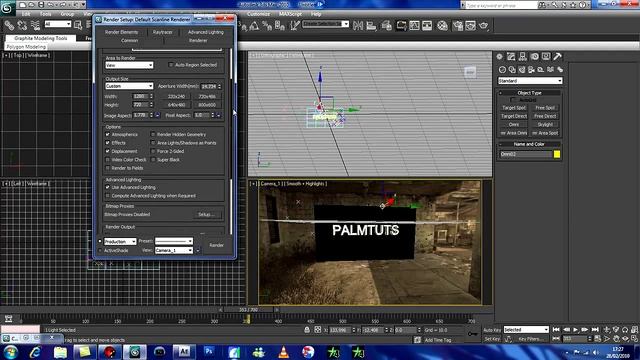Open the selection filter All dropdown

click(x=58, y=24)
